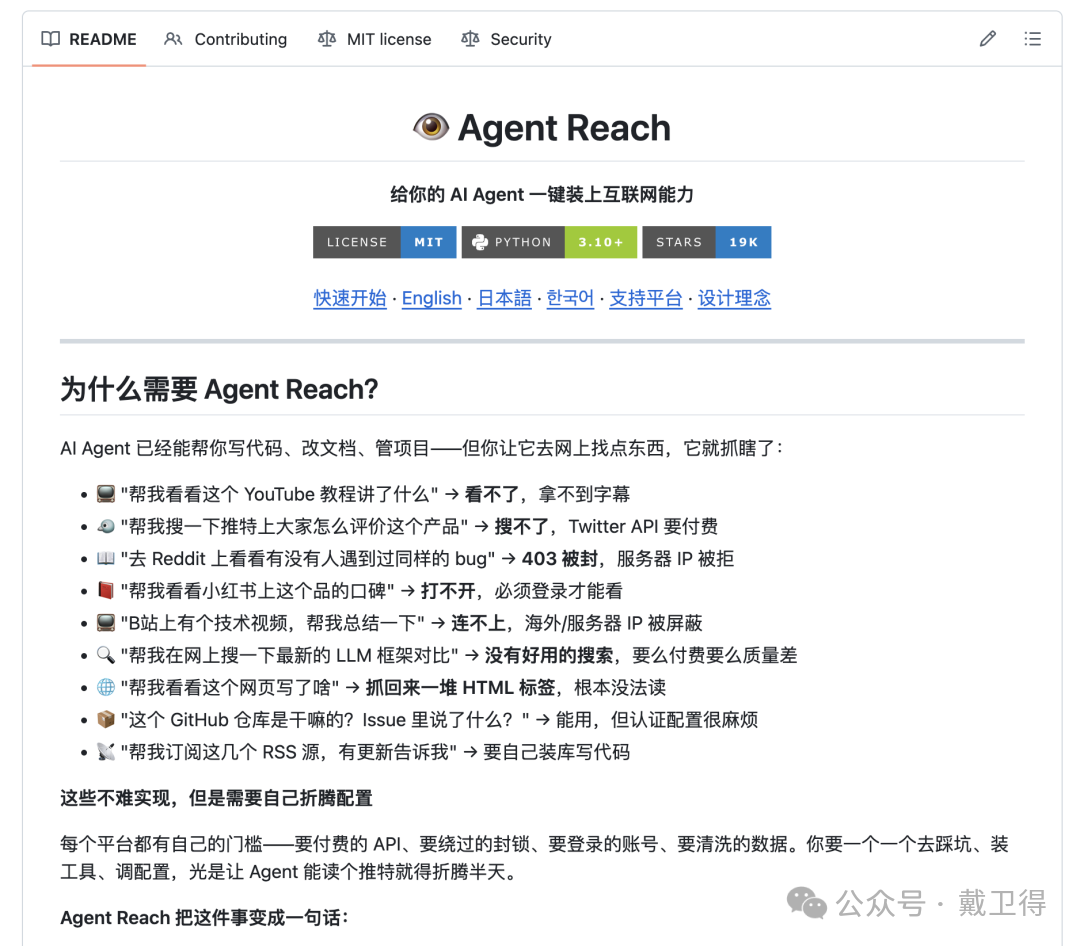
Task: Click 这些不难实现,但是需要自己折腾配置 bold line
Action: click(216, 799)
